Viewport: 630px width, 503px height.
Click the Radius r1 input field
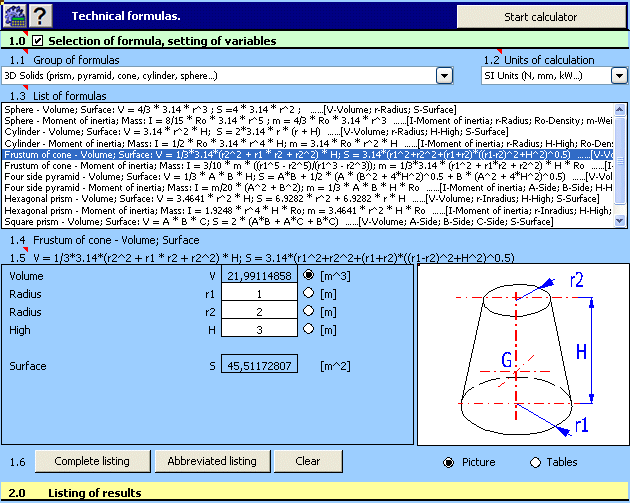tap(259, 294)
